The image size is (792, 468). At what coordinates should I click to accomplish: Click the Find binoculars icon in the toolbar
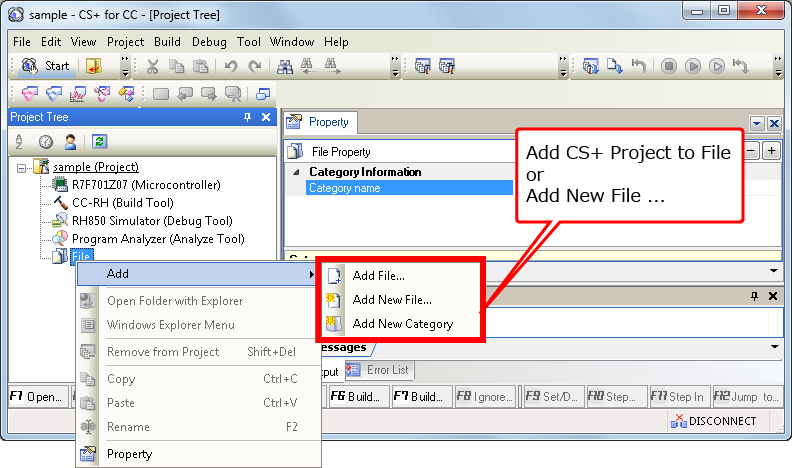click(x=284, y=66)
